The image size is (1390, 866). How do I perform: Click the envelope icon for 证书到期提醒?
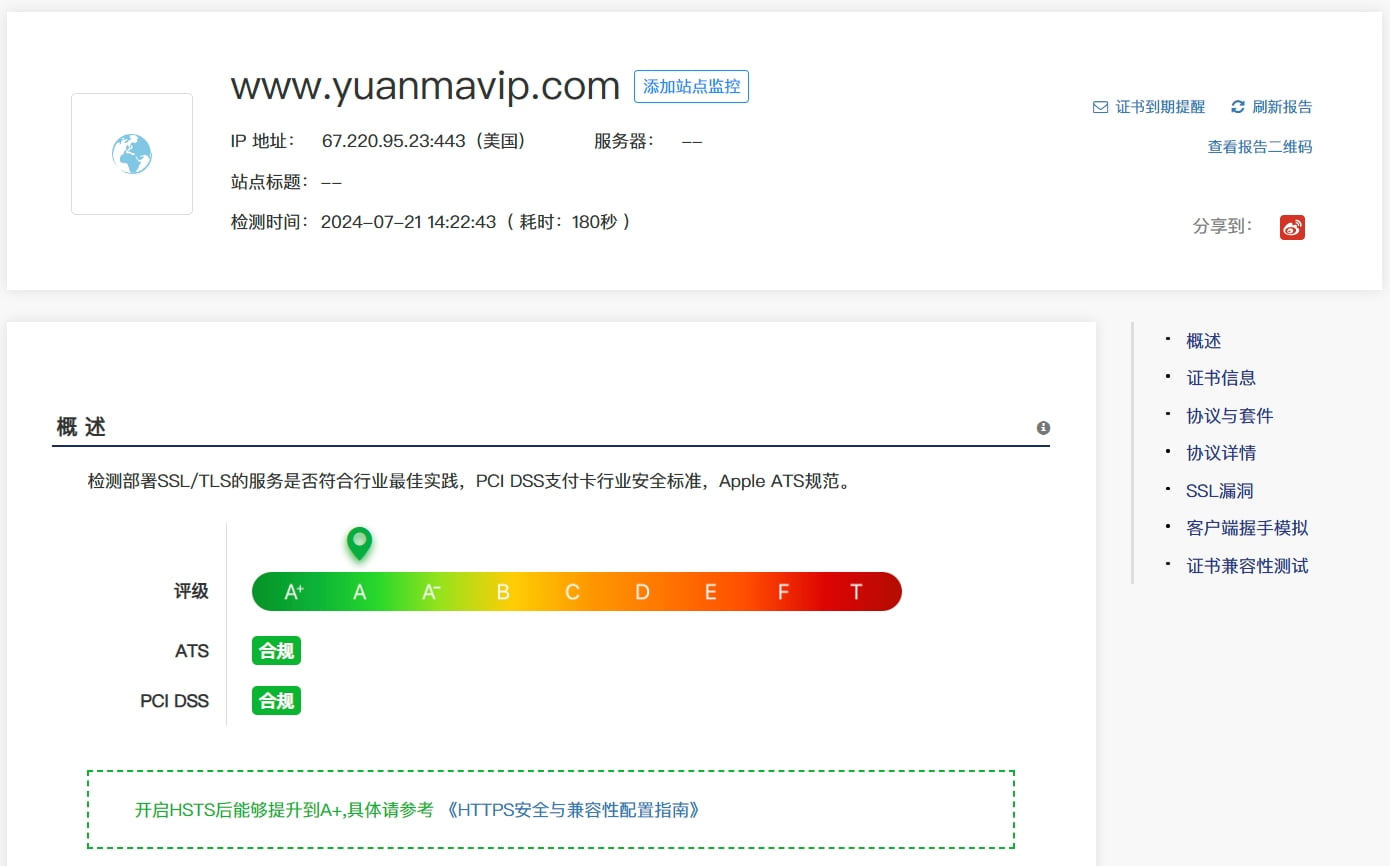(x=1100, y=107)
